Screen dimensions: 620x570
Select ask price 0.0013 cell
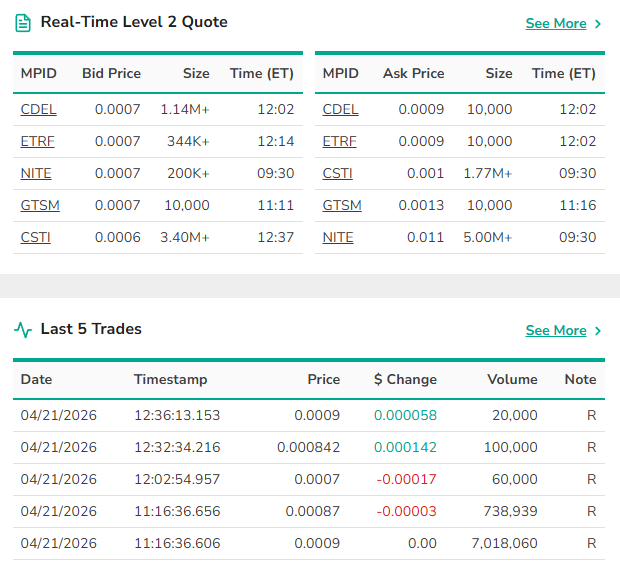[x=422, y=205]
